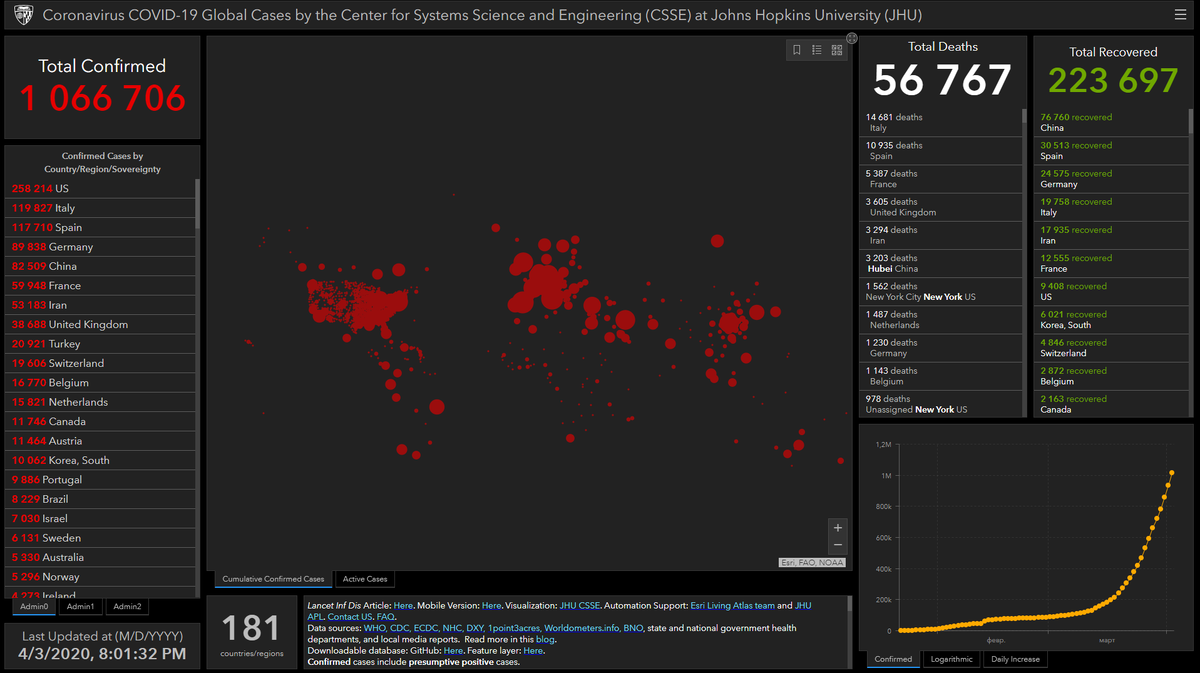Select the 82 509 China row
This screenshot has width=1200, height=673.
[x=100, y=266]
